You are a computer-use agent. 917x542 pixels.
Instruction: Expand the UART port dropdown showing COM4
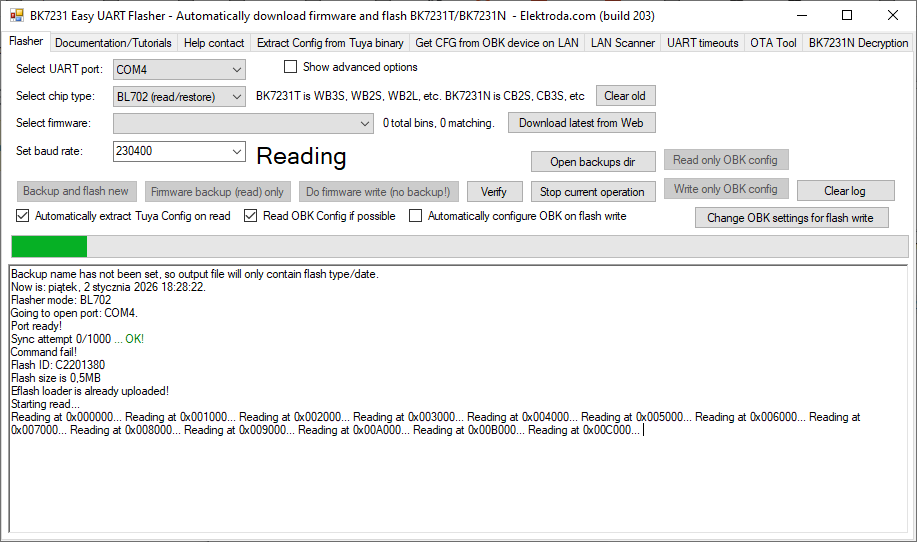click(179, 70)
